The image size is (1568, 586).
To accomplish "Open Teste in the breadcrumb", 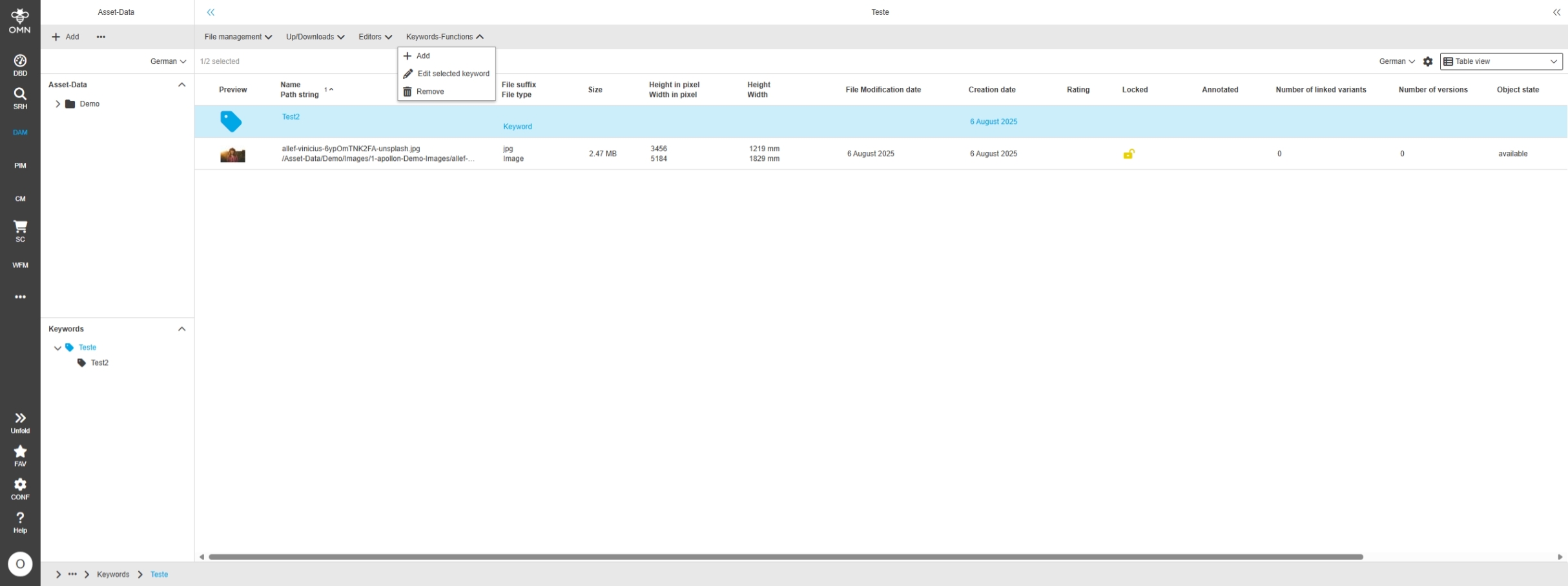I will pyautogui.click(x=159, y=574).
